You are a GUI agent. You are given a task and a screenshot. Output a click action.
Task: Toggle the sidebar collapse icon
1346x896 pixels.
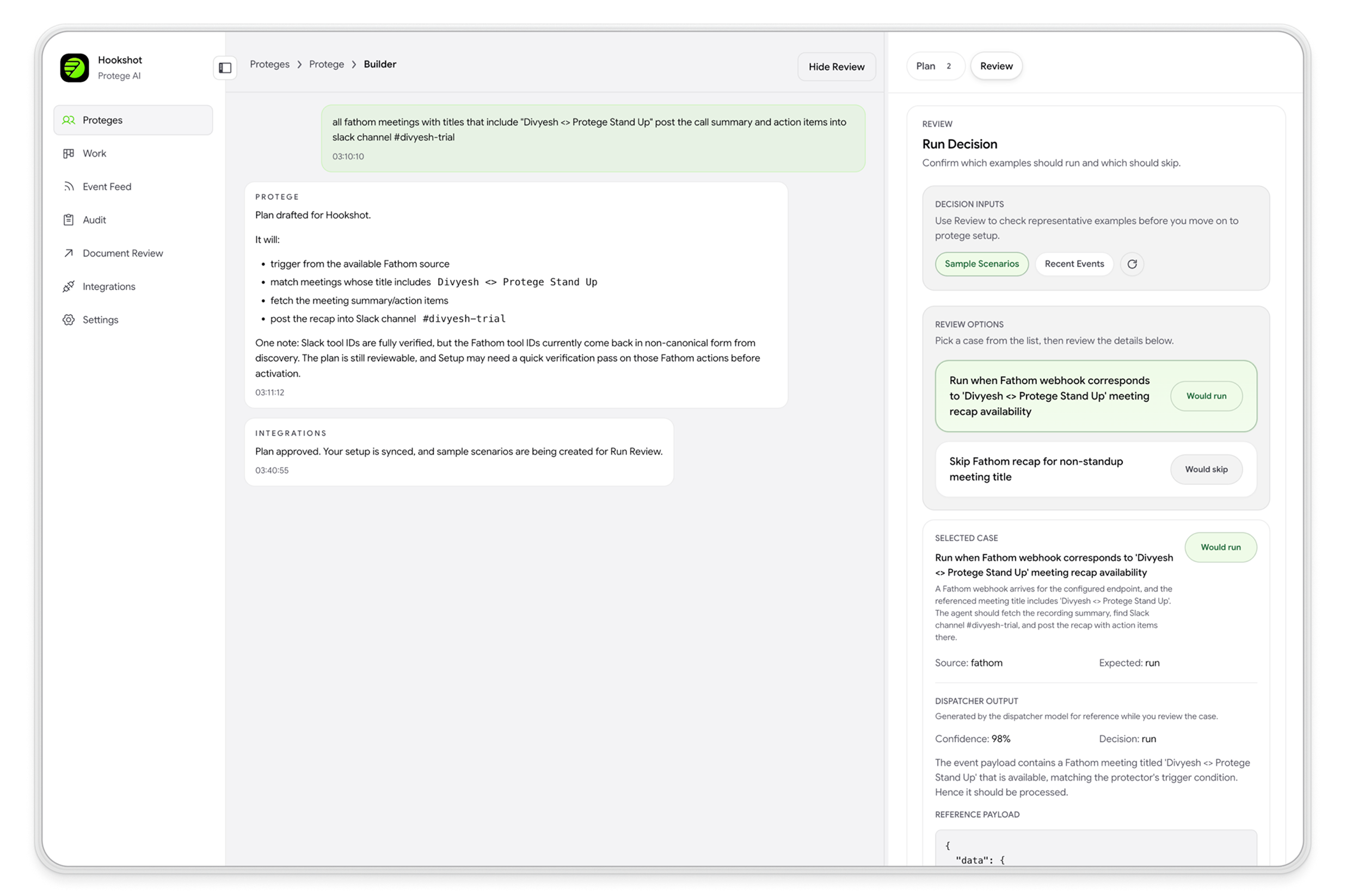pyautogui.click(x=225, y=68)
